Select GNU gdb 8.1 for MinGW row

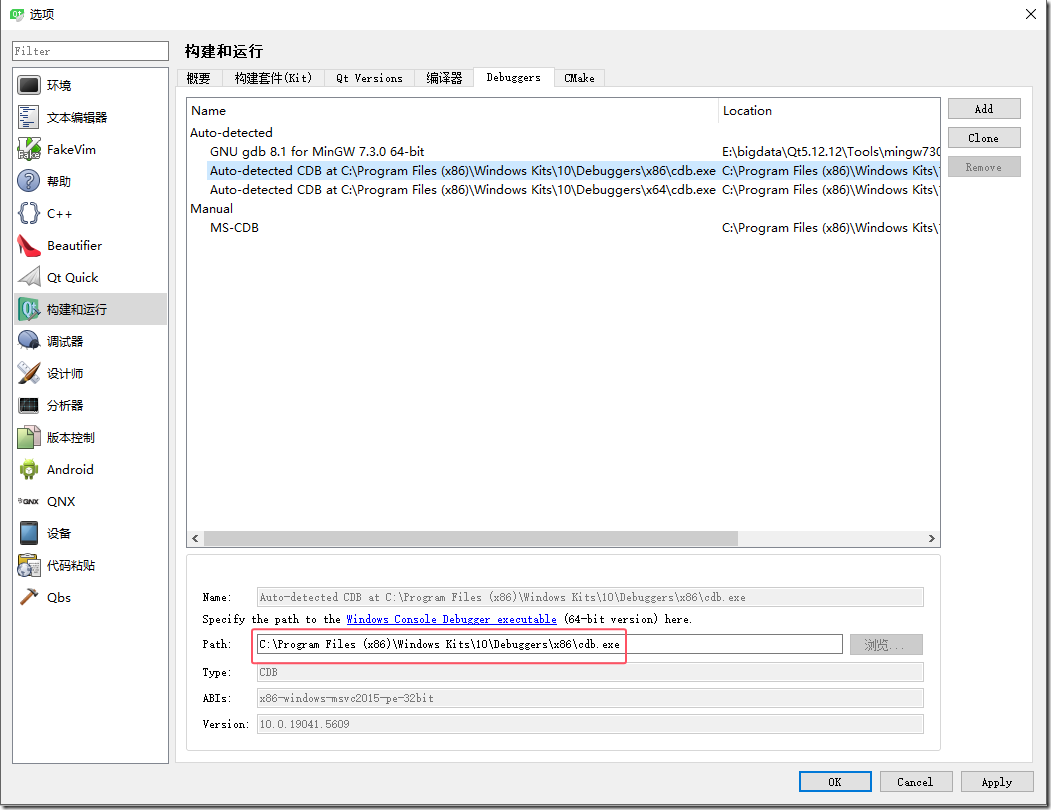point(563,152)
